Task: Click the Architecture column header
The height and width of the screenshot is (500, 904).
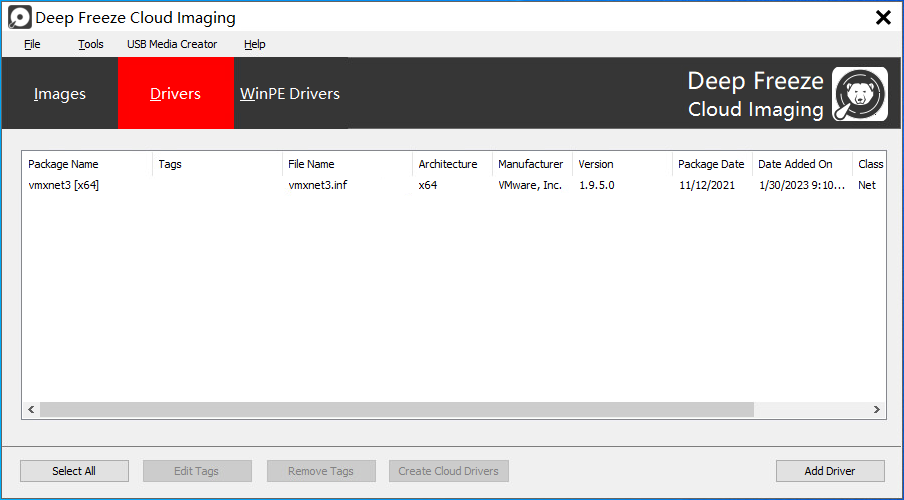Action: [453, 164]
